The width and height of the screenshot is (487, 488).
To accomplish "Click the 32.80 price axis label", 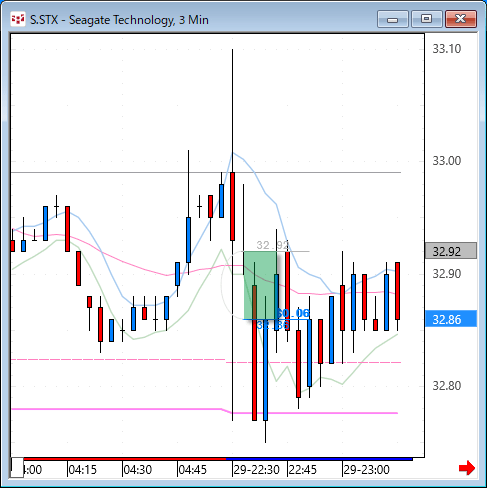I will (447, 386).
